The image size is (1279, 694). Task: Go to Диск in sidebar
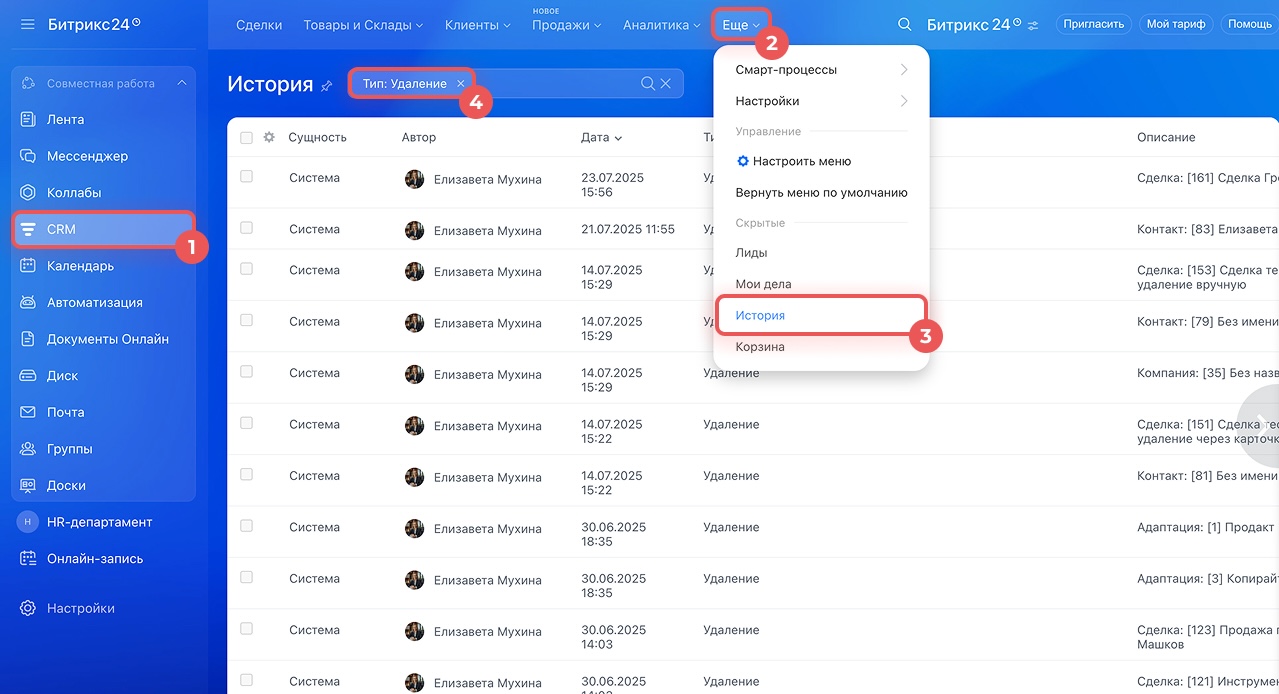[62, 376]
